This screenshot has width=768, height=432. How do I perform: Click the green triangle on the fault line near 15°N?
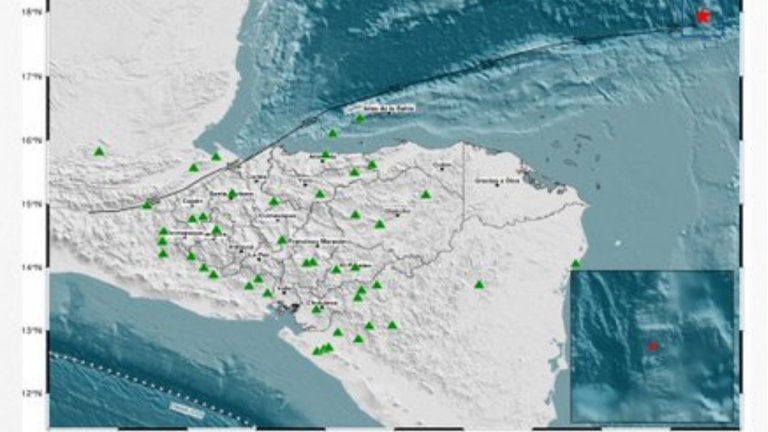[147, 204]
